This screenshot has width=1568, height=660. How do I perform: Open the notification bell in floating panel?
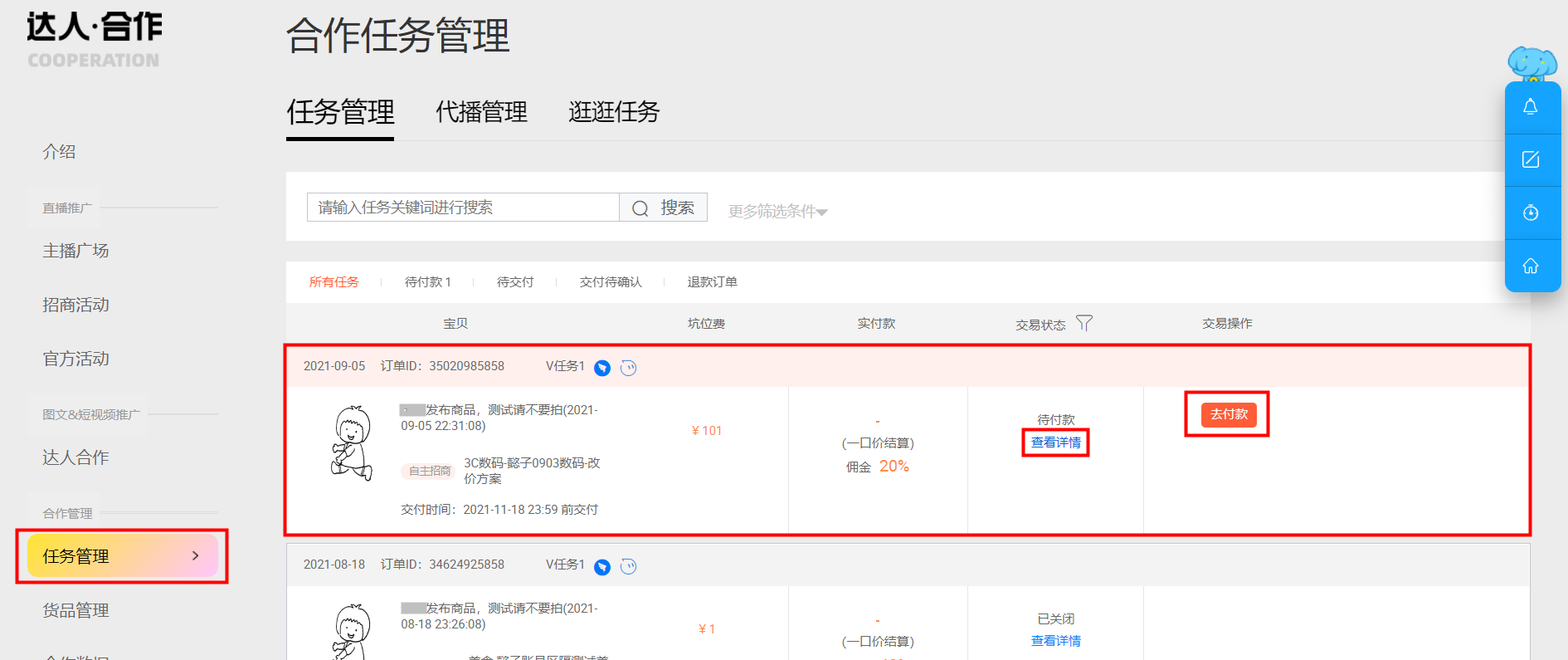point(1531,106)
